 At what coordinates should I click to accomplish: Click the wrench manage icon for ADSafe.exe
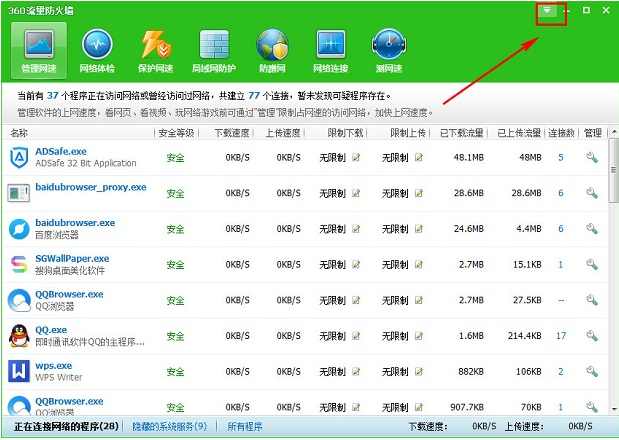[x=592, y=157]
